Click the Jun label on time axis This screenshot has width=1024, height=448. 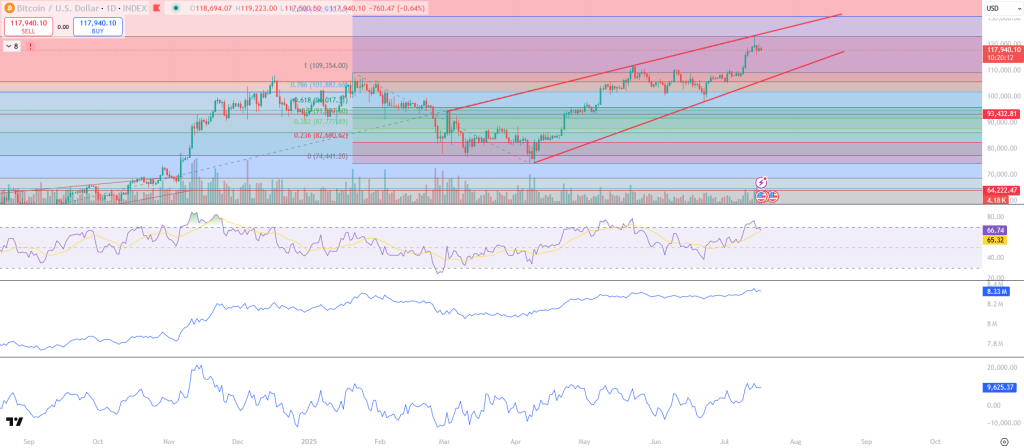coord(656,441)
